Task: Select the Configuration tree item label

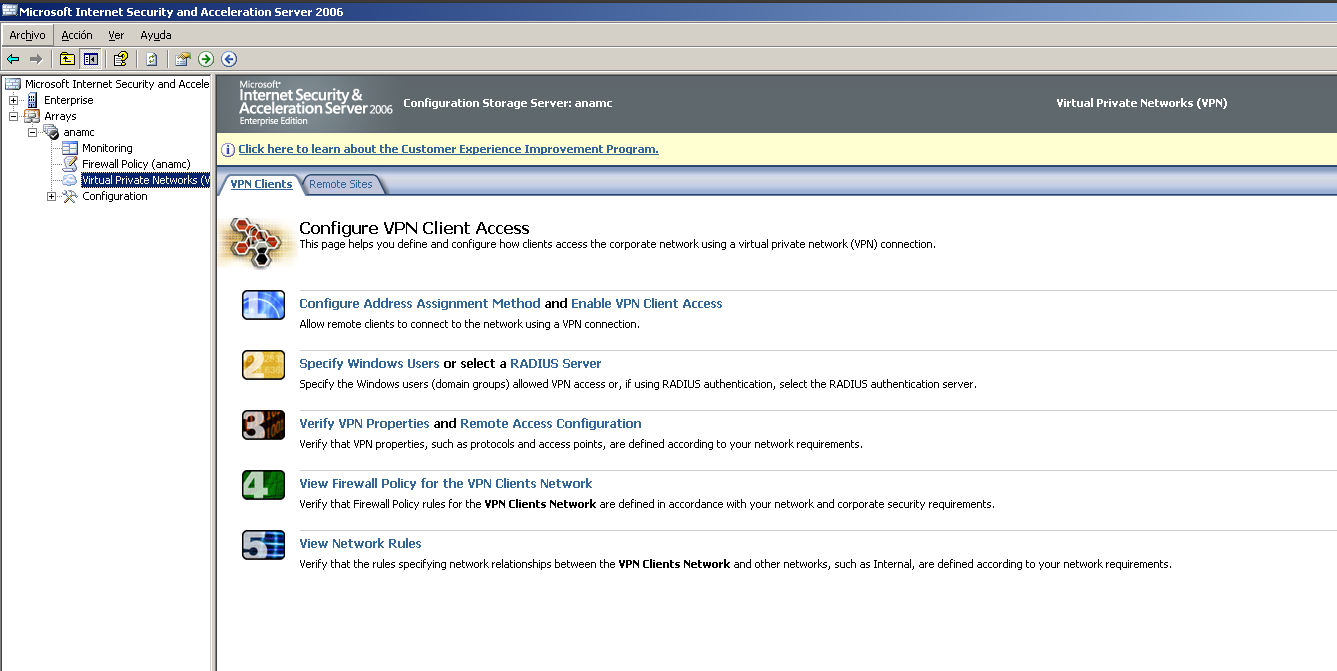Action: tap(115, 196)
